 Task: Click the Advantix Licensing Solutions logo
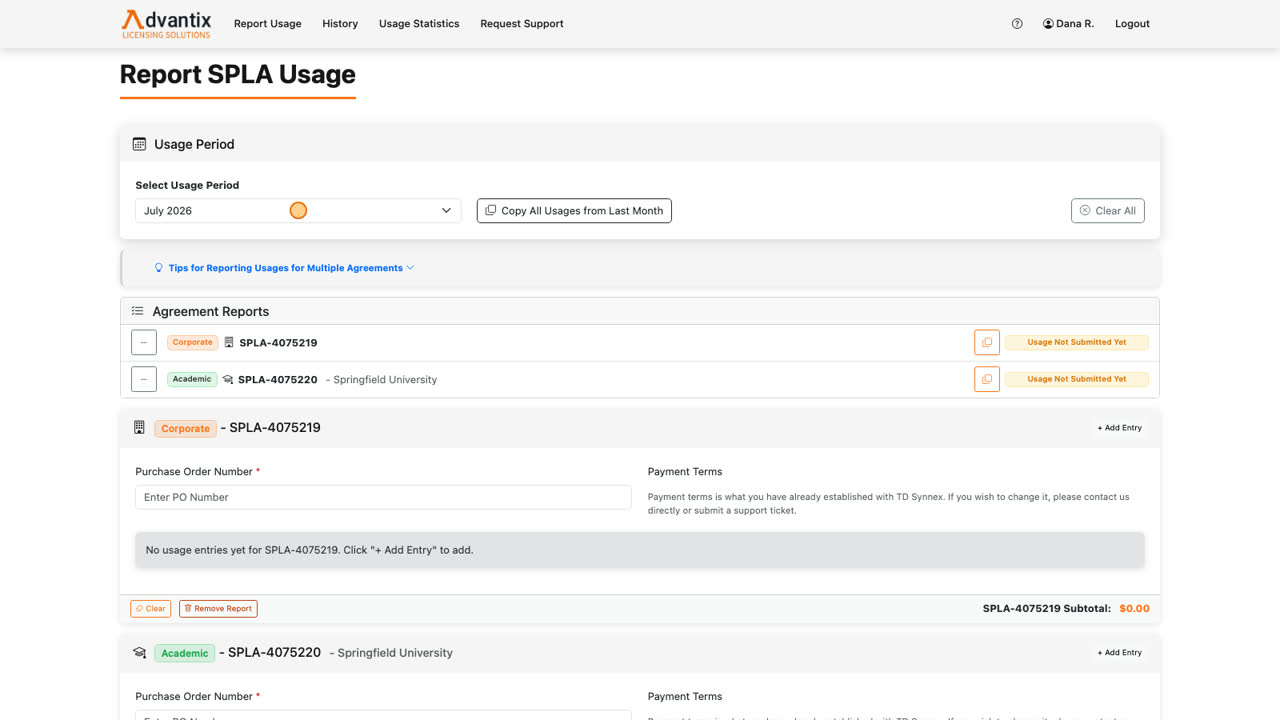coord(166,24)
